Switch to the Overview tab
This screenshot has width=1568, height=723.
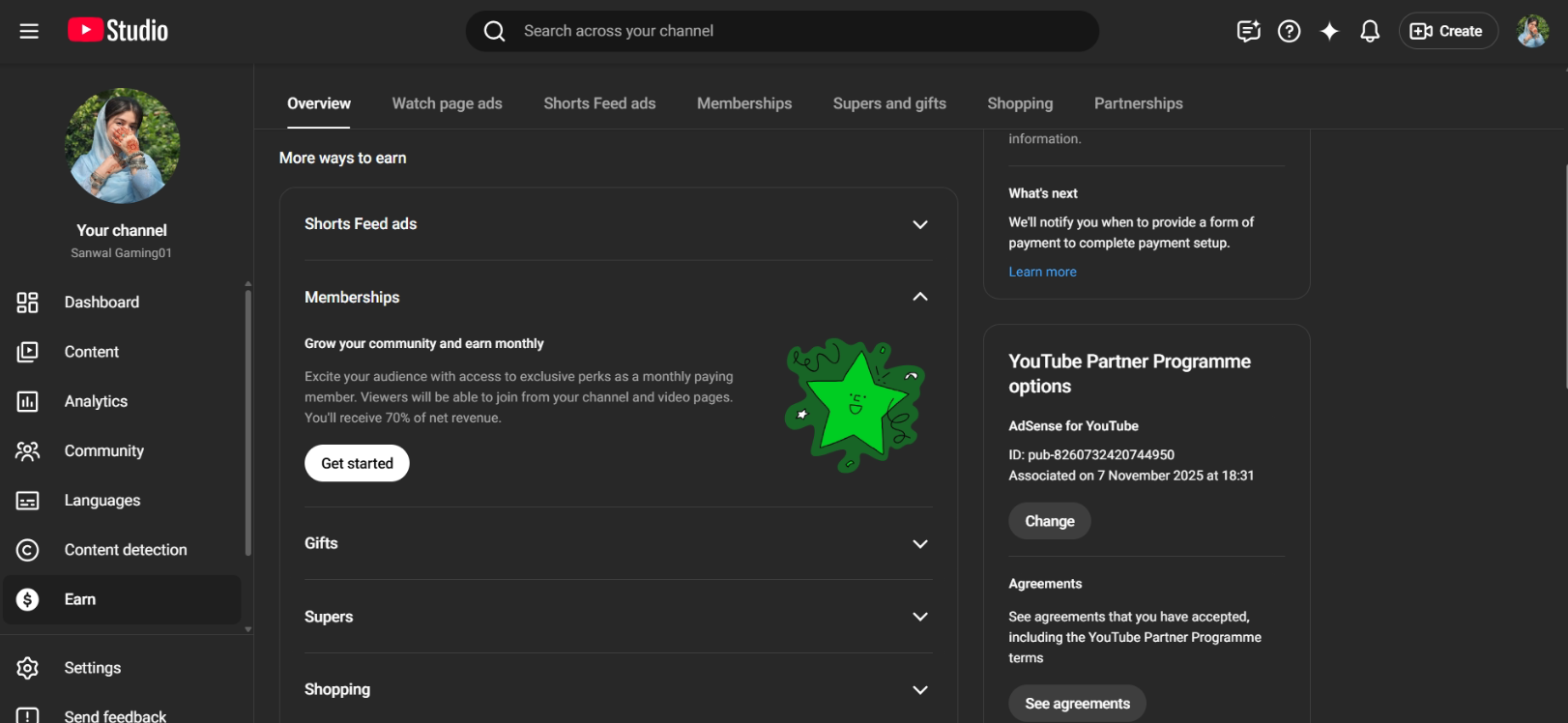tap(319, 103)
